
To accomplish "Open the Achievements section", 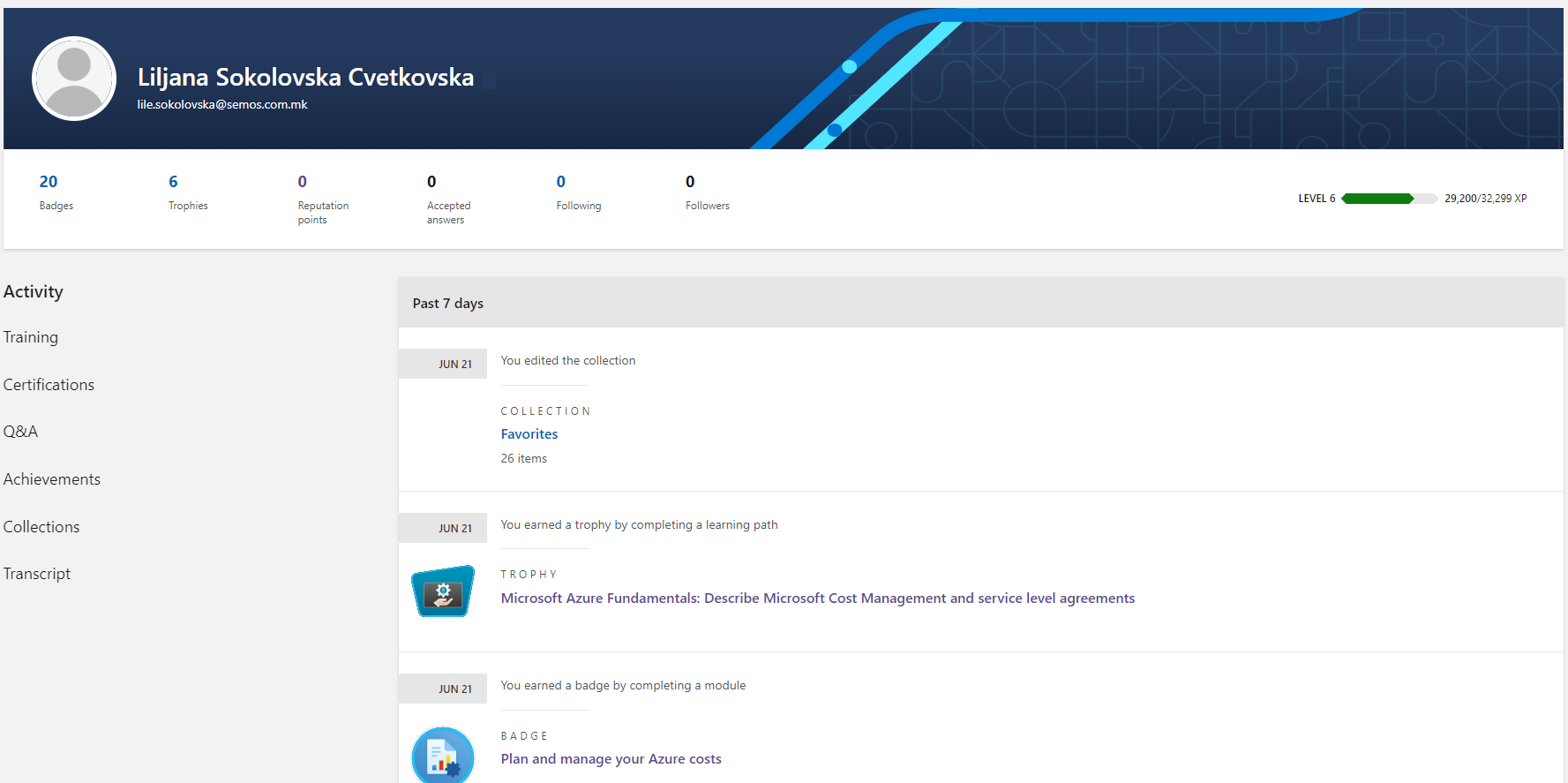I will [x=52, y=479].
